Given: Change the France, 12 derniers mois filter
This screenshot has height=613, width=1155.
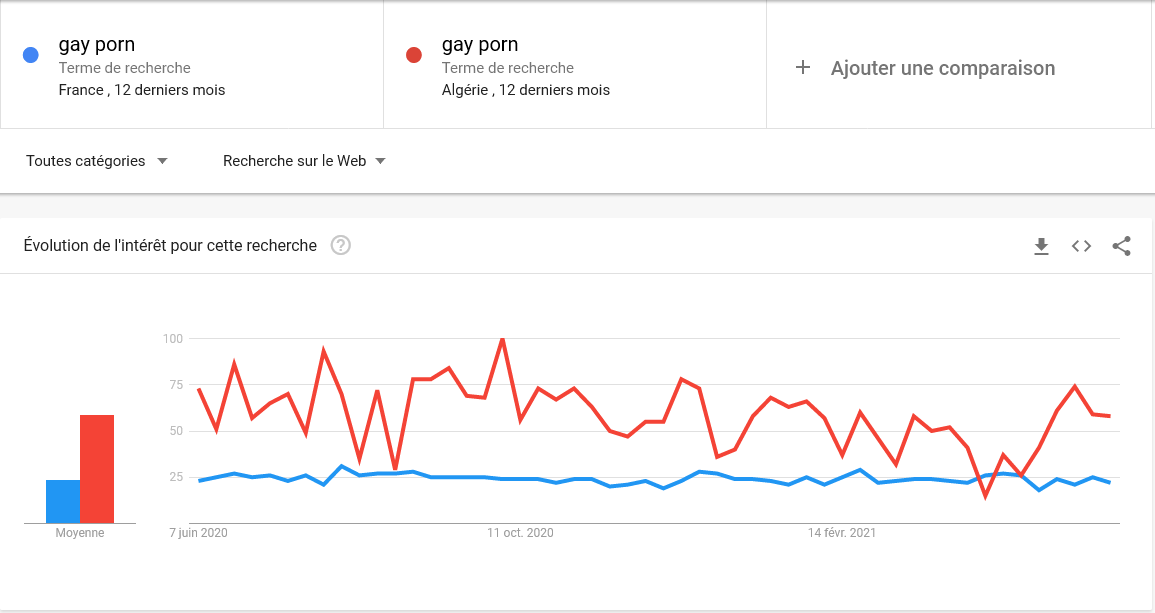Looking at the screenshot, I should pos(142,90).
